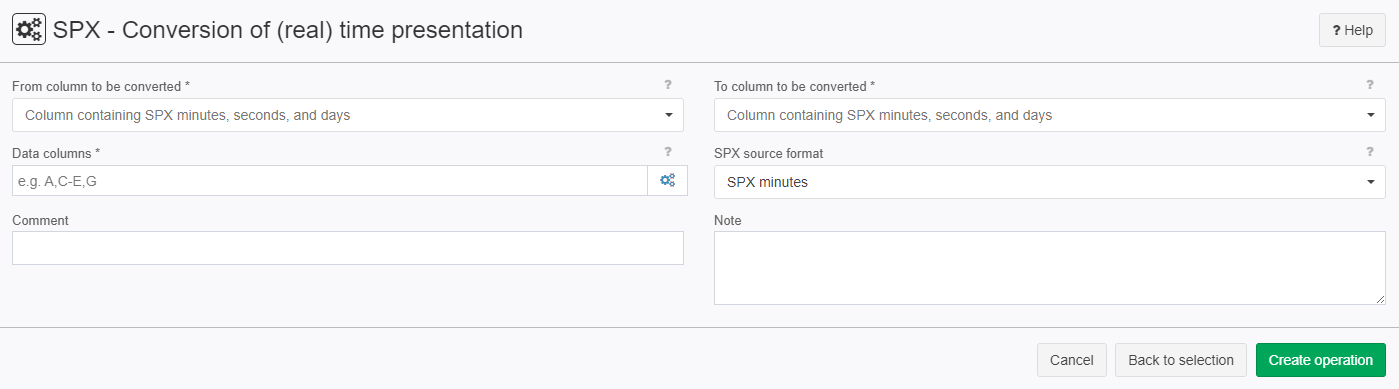Show help tooltip for From column field
This screenshot has width=1399, height=389.
[668, 85]
